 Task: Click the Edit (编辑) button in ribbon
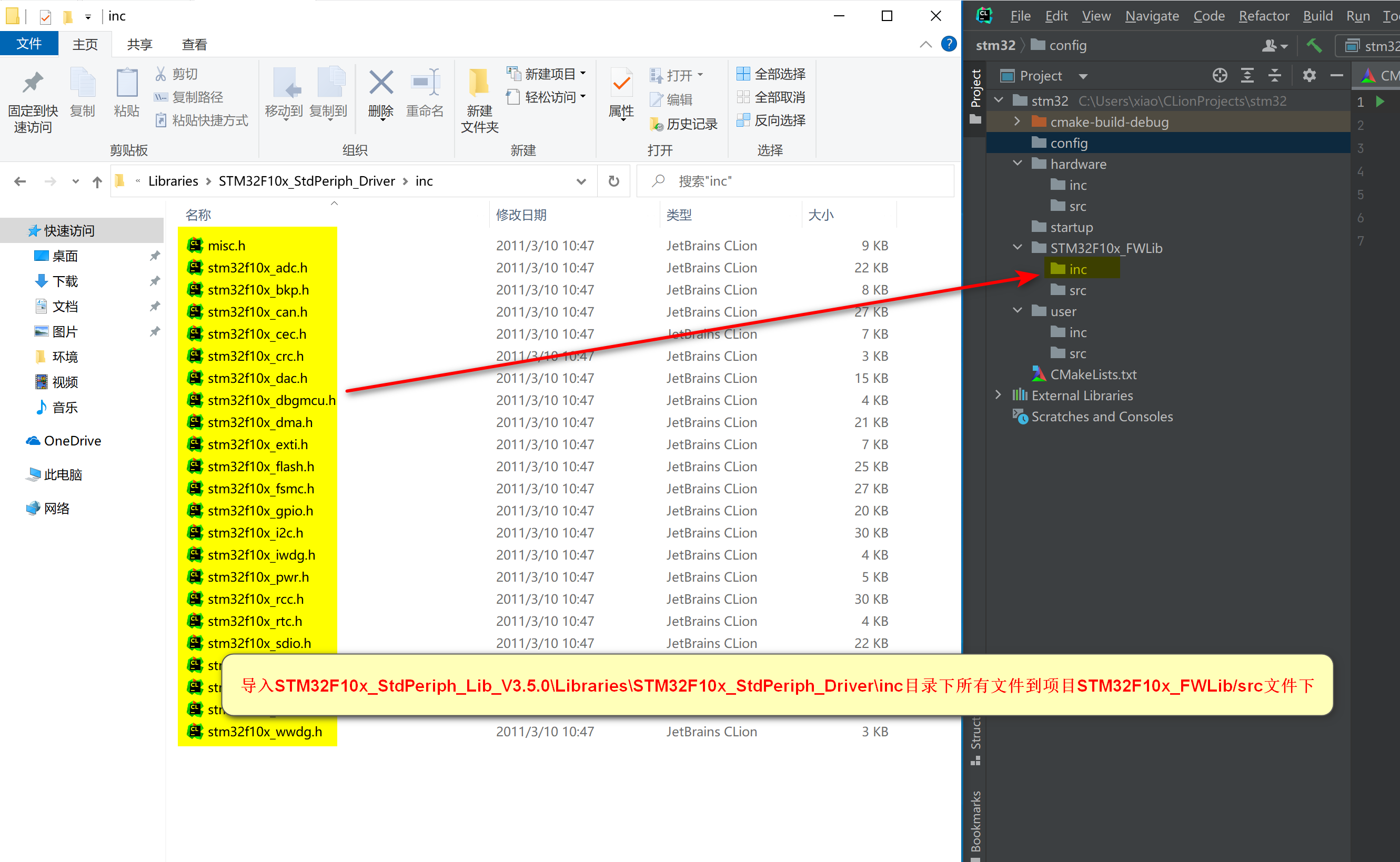click(671, 99)
